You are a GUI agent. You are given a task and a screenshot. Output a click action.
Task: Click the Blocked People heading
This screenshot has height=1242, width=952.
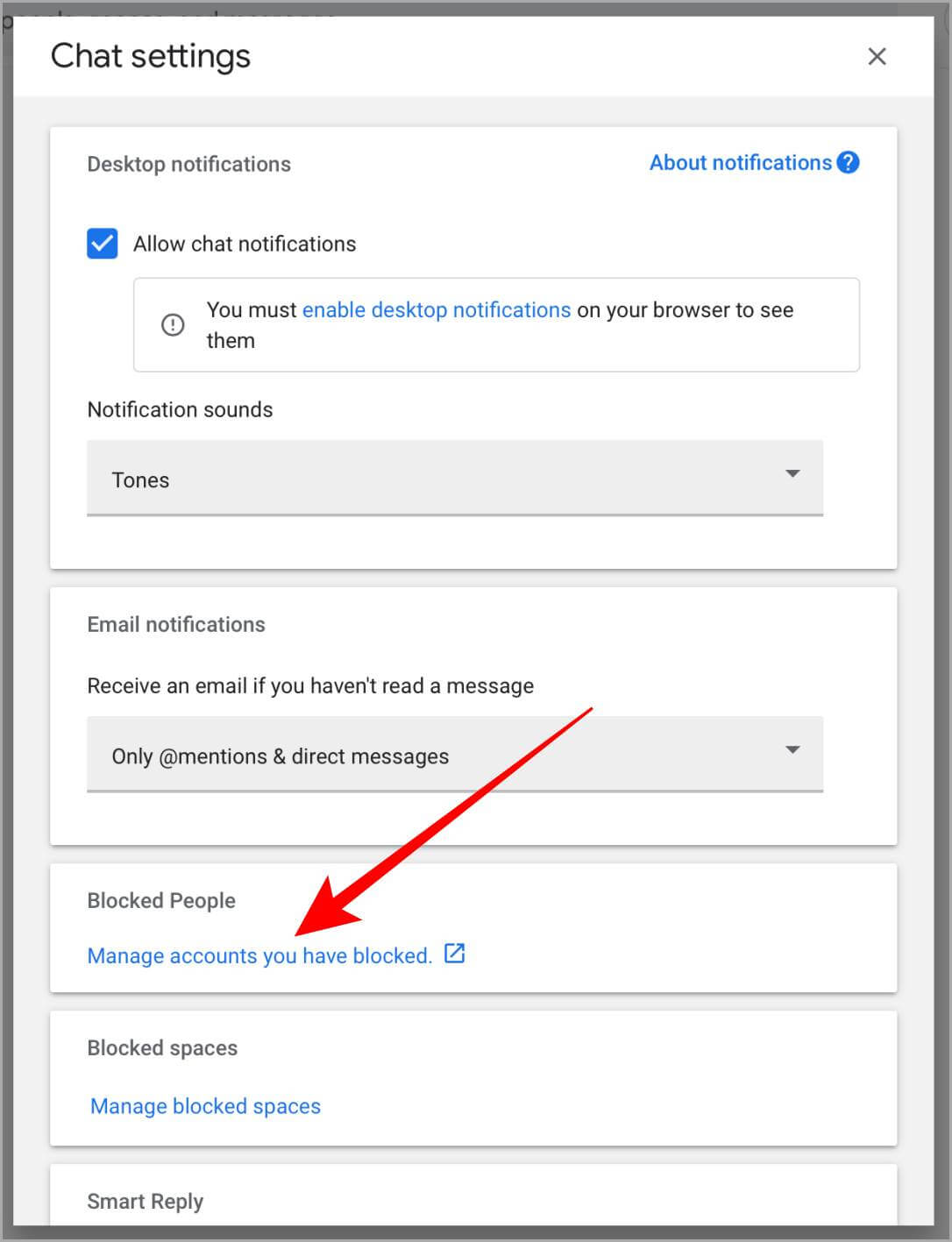click(x=161, y=900)
